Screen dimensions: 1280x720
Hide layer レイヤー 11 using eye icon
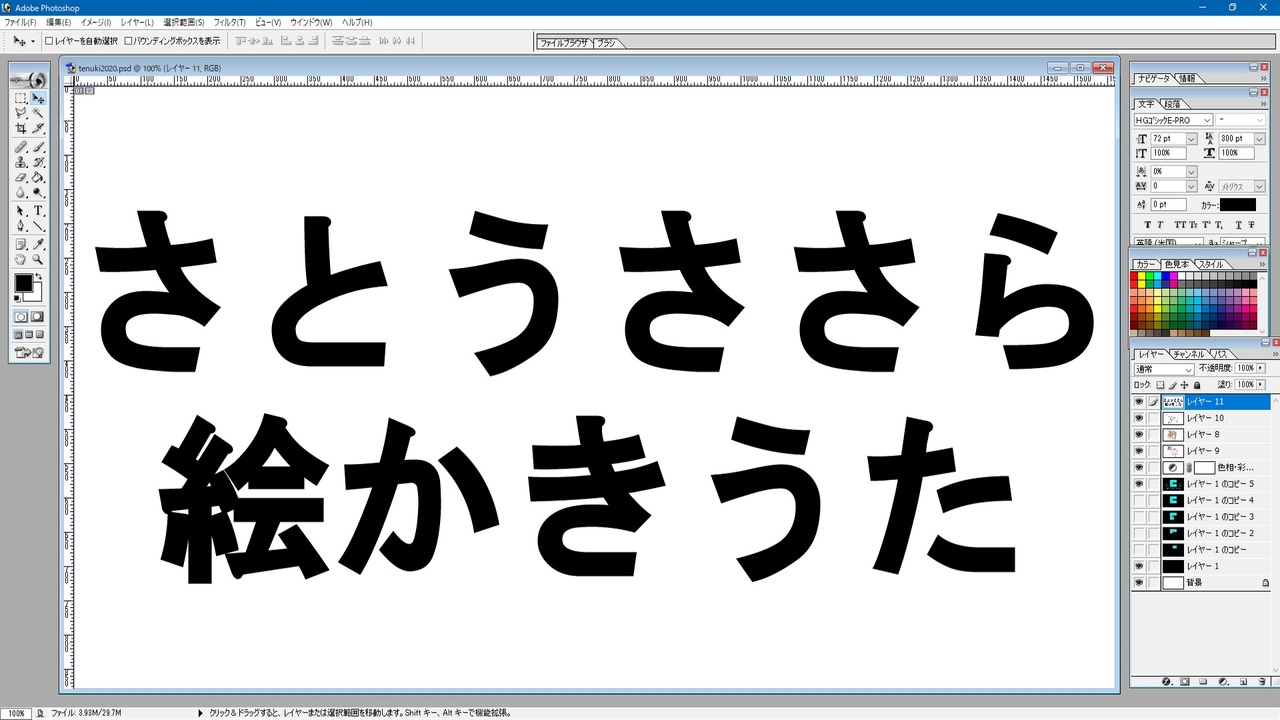(x=1138, y=402)
